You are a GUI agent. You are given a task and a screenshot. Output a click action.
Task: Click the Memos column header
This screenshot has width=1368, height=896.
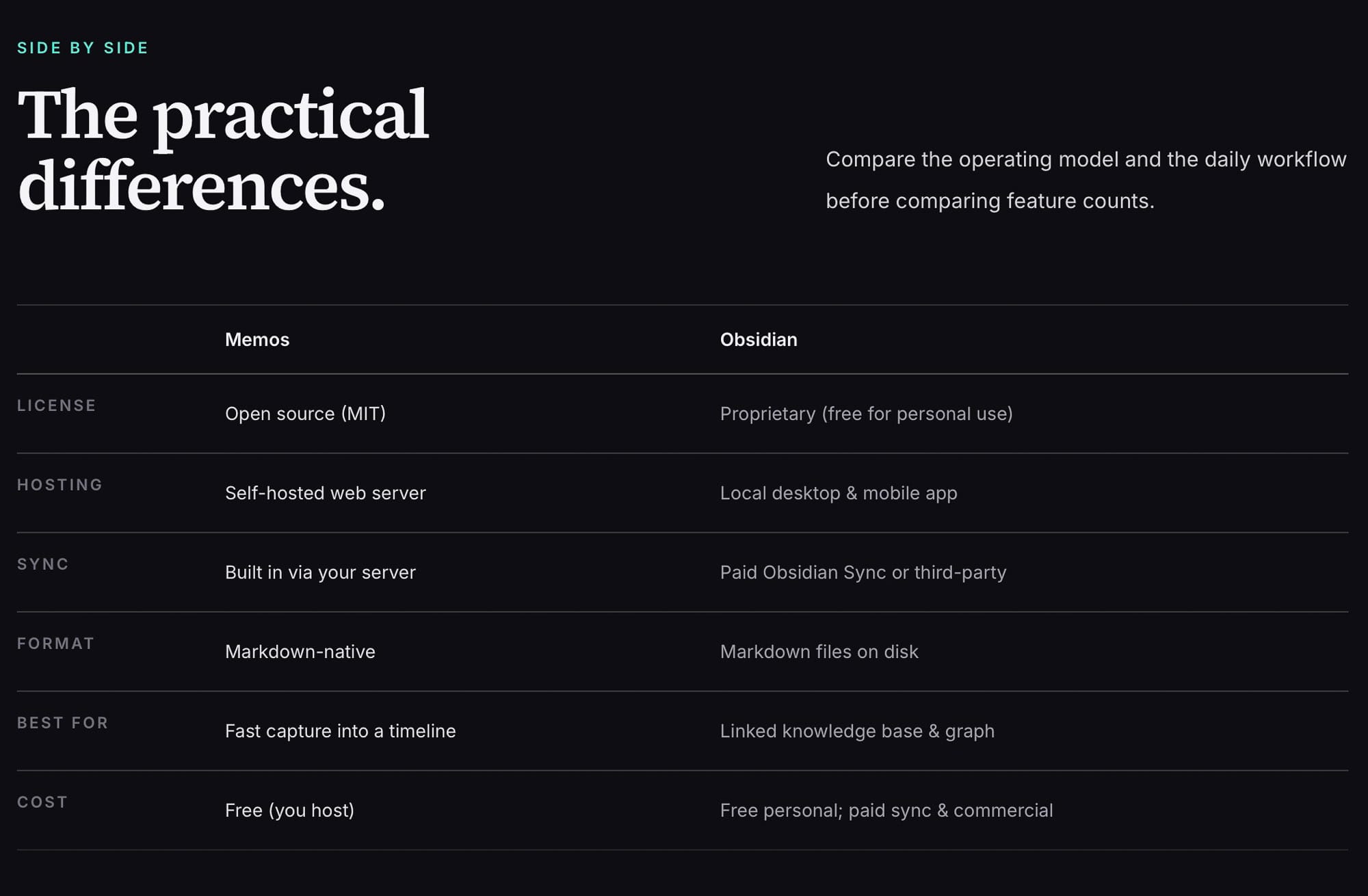tap(257, 340)
